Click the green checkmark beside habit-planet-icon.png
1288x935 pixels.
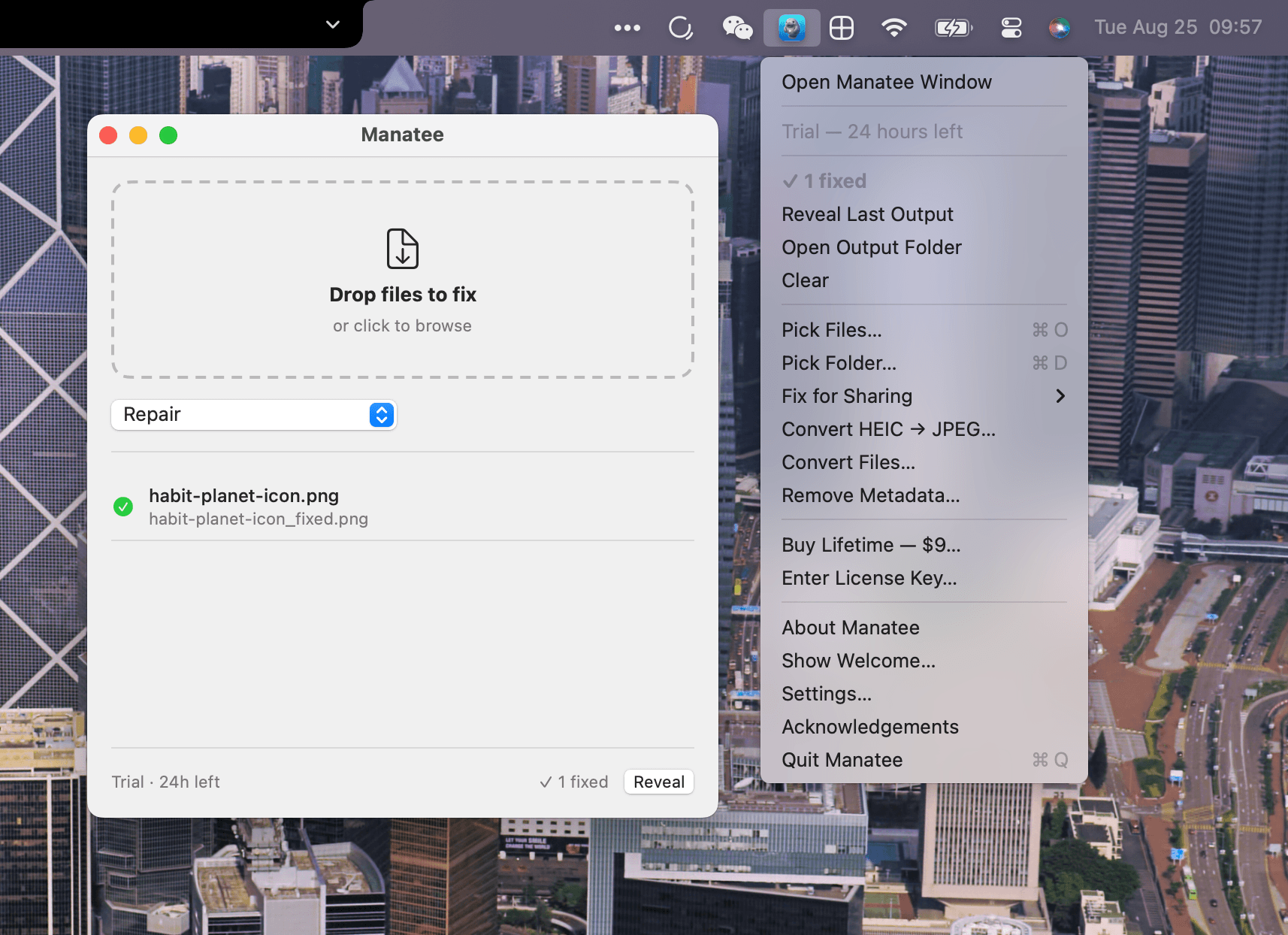click(123, 507)
